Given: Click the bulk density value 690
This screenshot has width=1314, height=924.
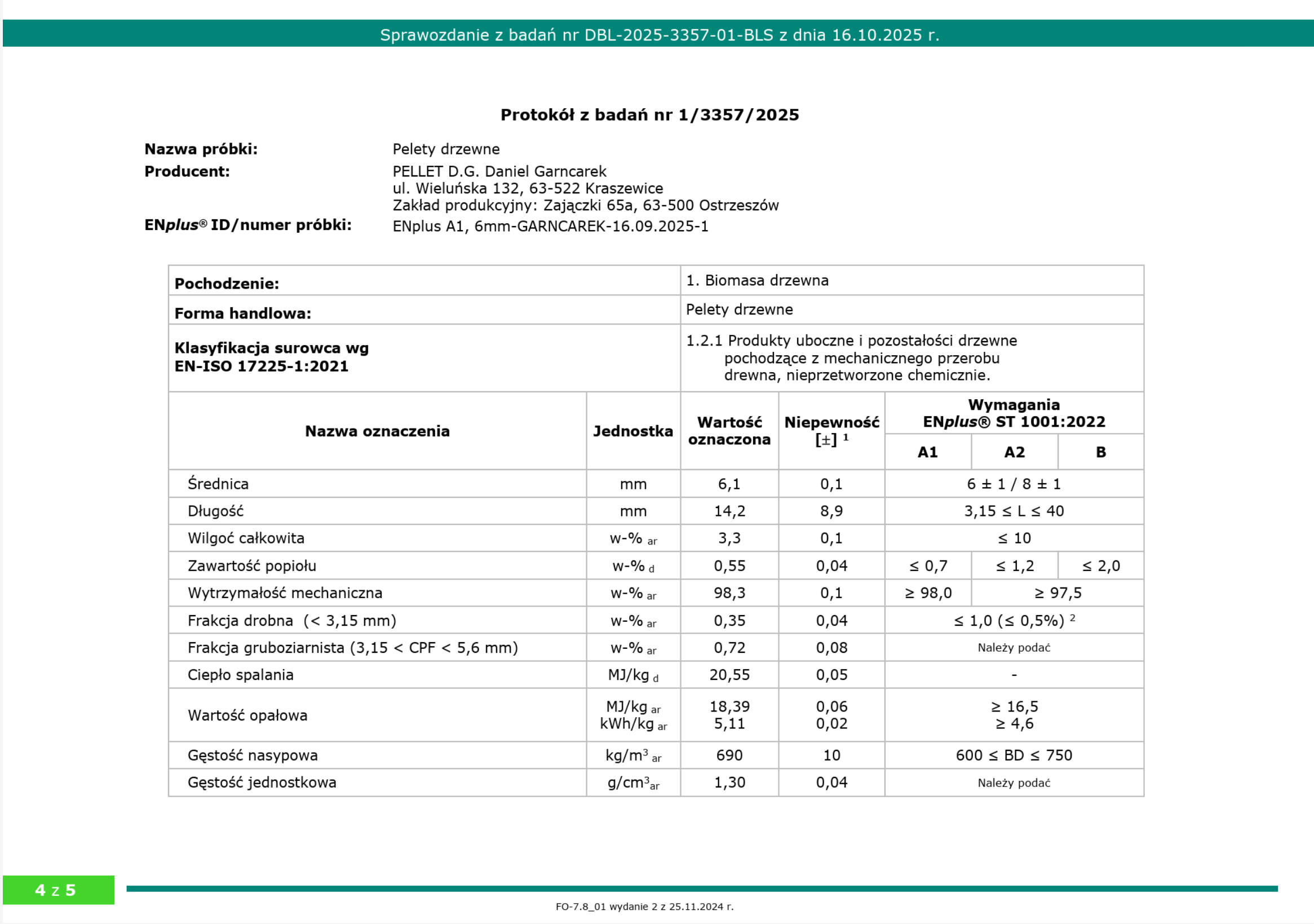Looking at the screenshot, I should point(729,755).
